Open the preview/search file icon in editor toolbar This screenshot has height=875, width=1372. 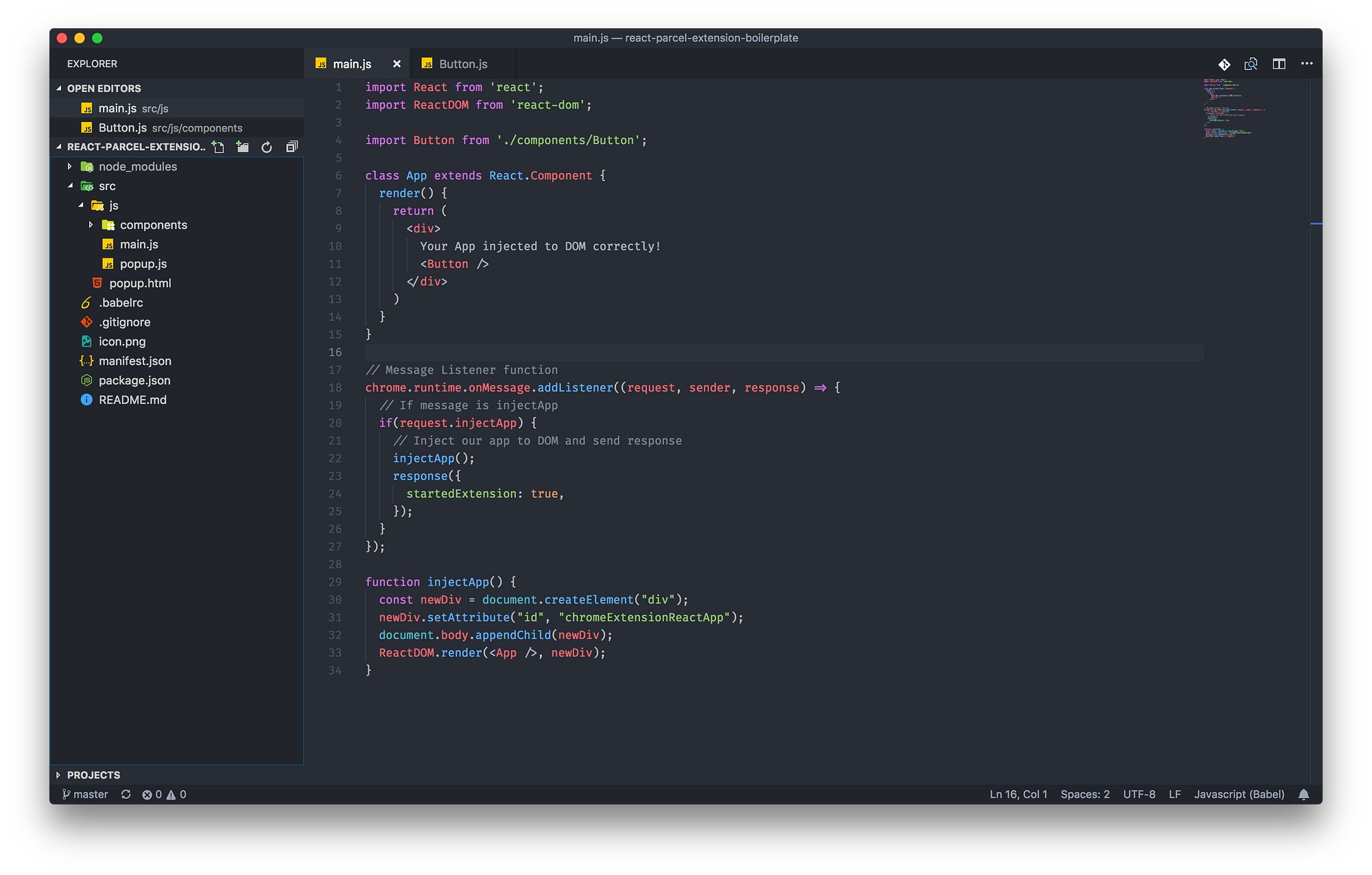1251,64
